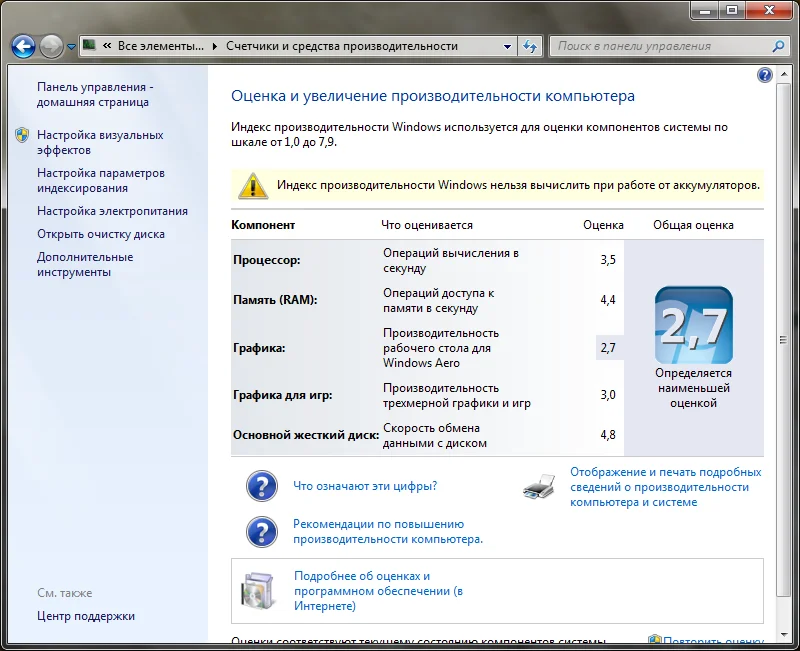Open "Центр поддержки" link
This screenshot has width=800, height=651.
(86, 616)
